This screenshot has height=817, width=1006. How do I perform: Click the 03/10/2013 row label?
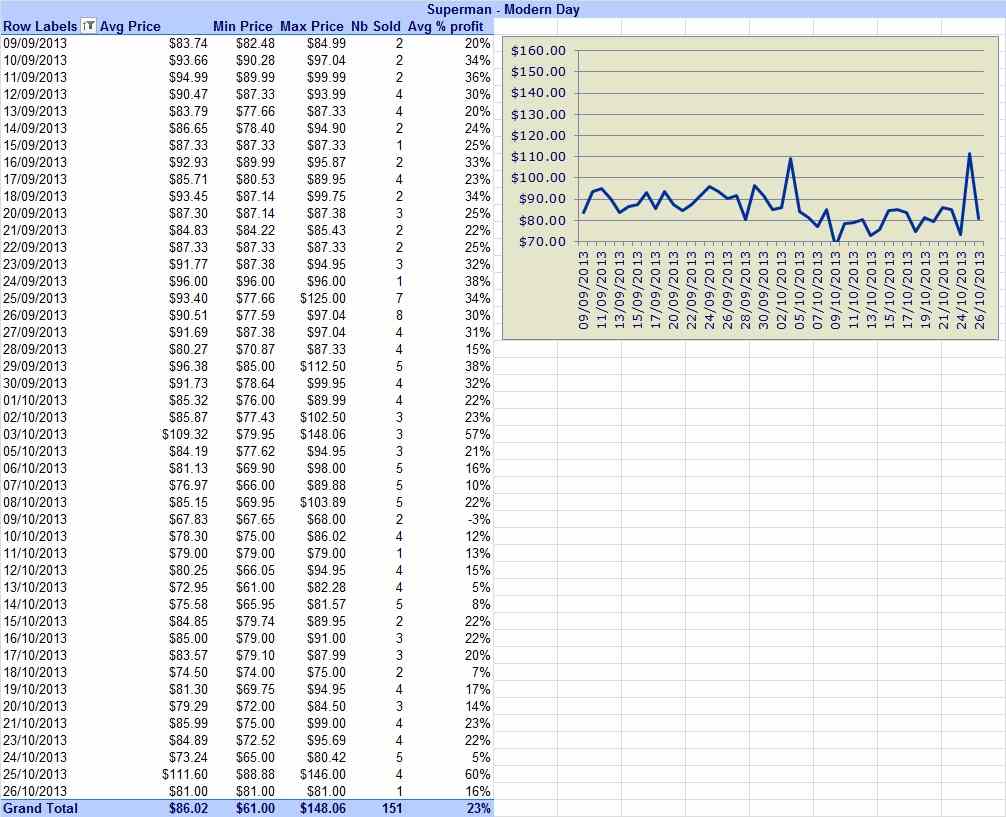pyautogui.click(x=35, y=434)
